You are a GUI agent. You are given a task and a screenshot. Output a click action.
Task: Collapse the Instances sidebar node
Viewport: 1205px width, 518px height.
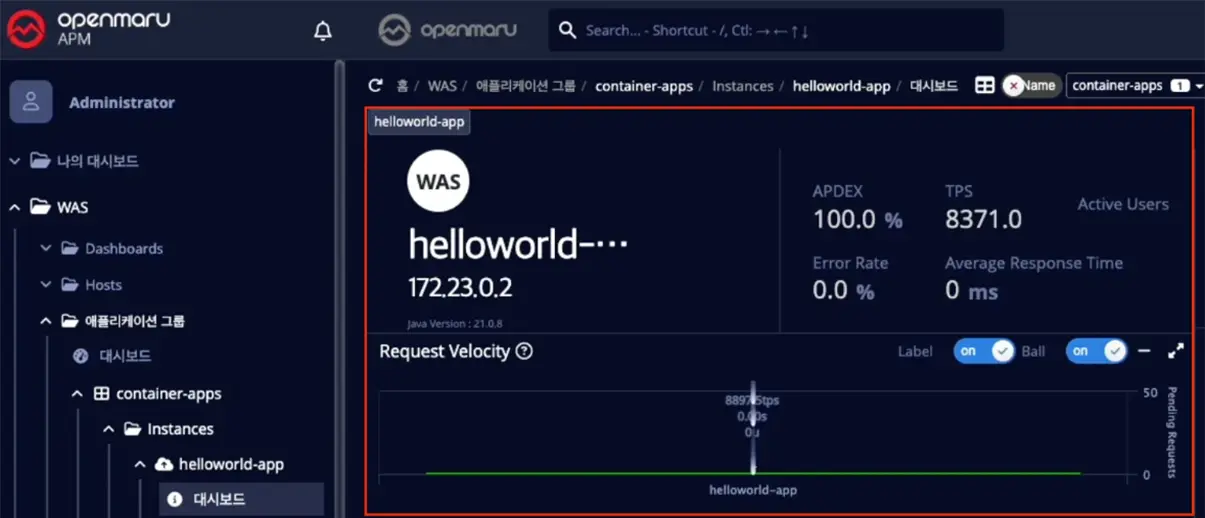(108, 429)
